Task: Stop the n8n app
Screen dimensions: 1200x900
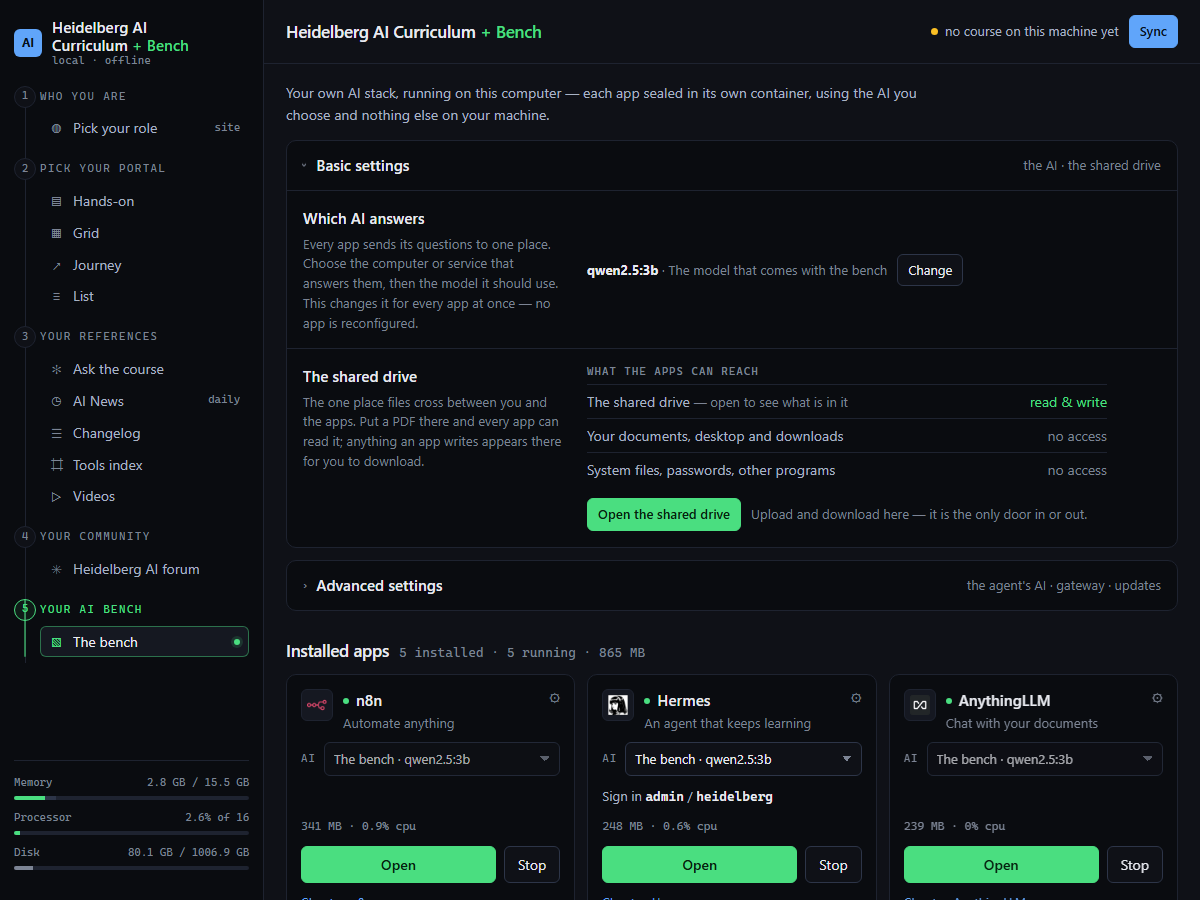Action: click(532, 865)
